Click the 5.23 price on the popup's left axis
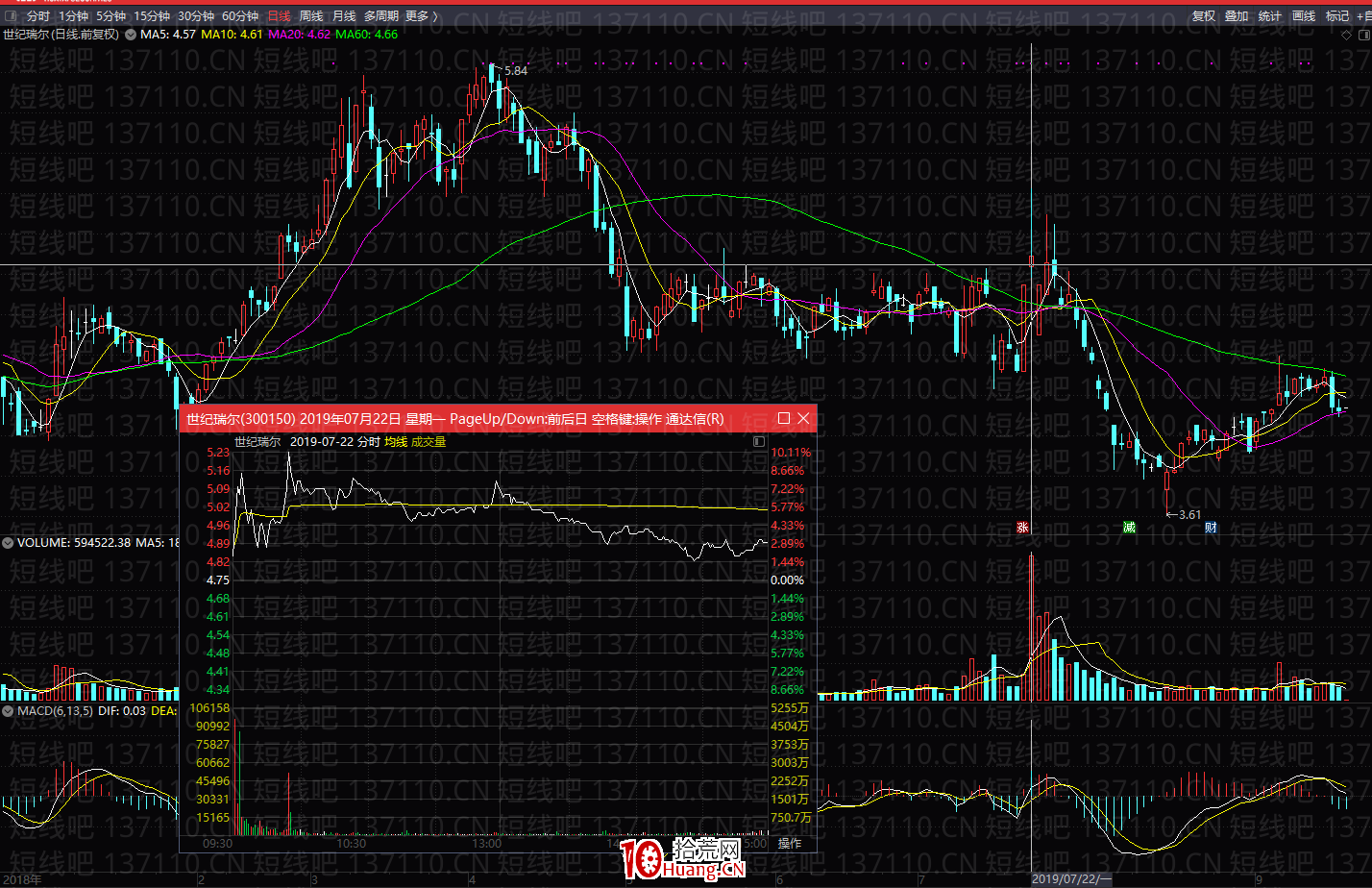 click(x=218, y=453)
